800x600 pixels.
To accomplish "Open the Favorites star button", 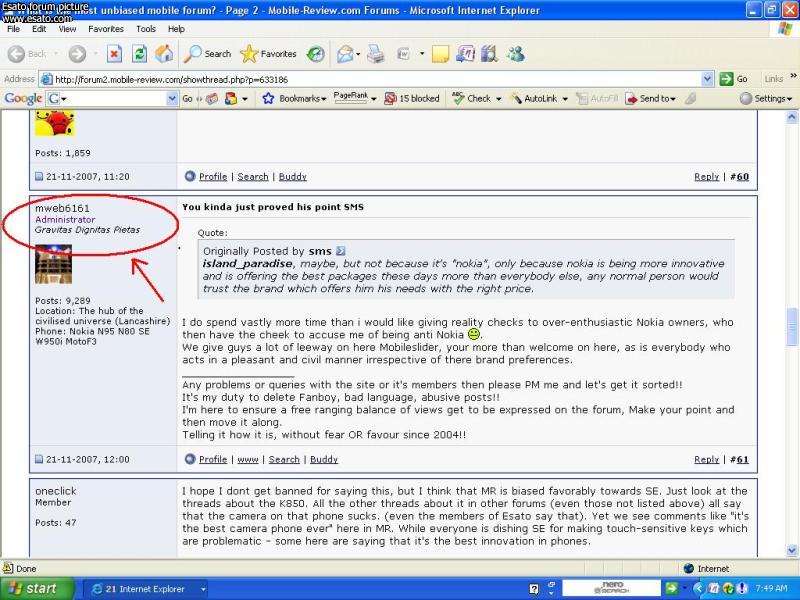I will pos(268,54).
